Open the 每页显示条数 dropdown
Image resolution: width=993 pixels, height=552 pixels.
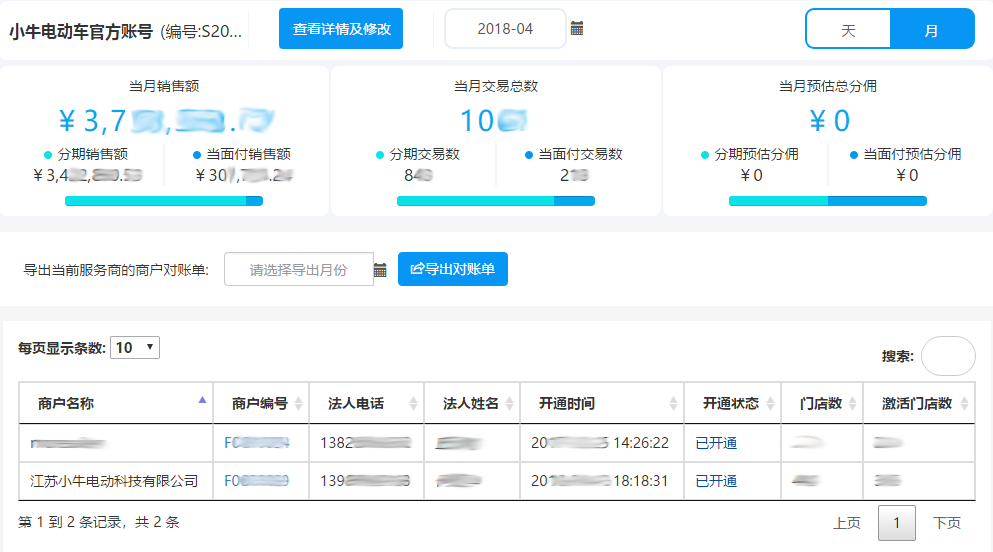(135, 348)
